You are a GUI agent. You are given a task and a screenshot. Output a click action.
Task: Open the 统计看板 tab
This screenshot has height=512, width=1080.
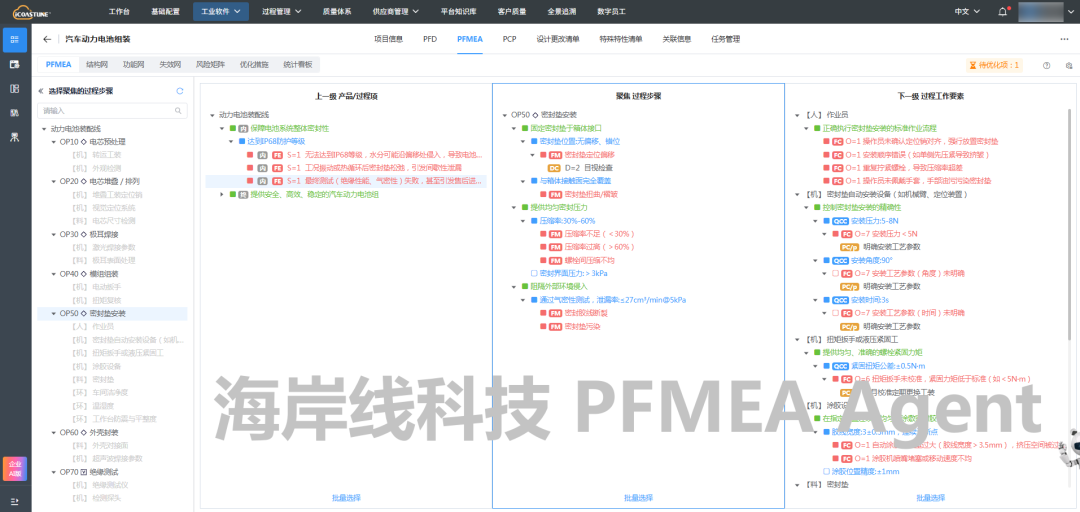(298, 65)
